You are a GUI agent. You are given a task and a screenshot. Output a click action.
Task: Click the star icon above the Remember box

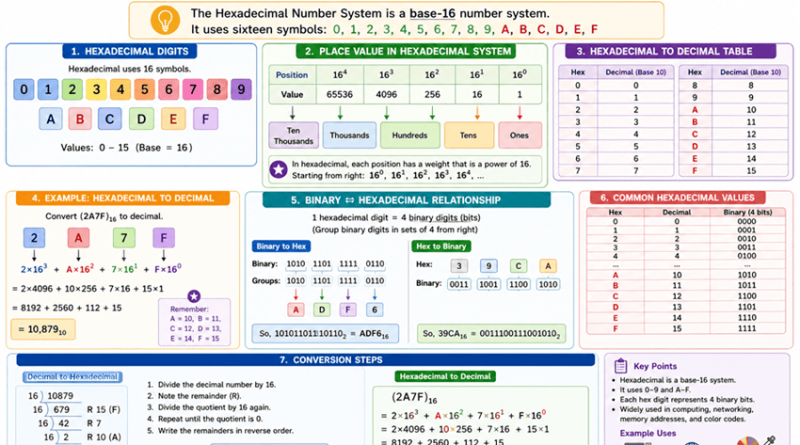(x=194, y=295)
